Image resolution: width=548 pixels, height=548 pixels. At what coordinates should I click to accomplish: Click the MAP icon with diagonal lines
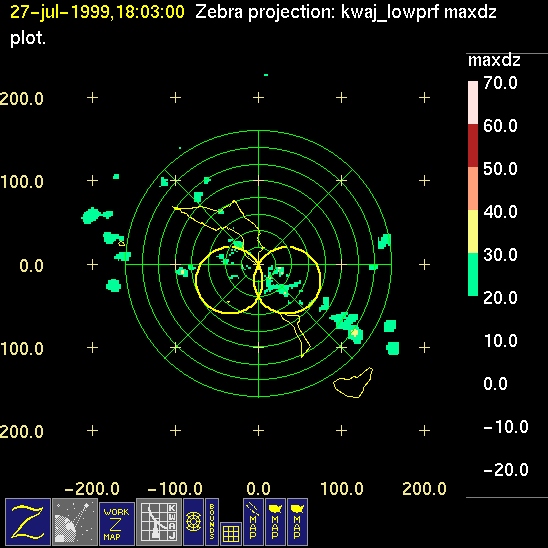(x=253, y=522)
